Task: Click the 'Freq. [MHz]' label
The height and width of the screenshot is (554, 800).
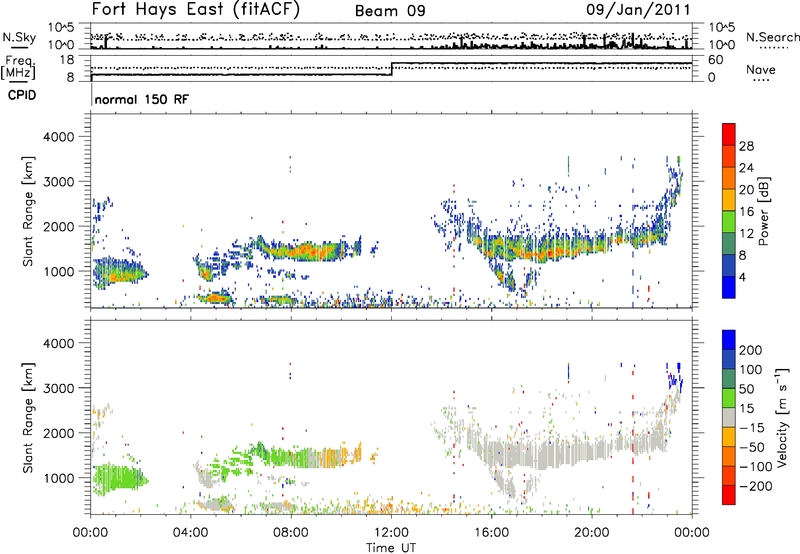Action: (x=18, y=68)
